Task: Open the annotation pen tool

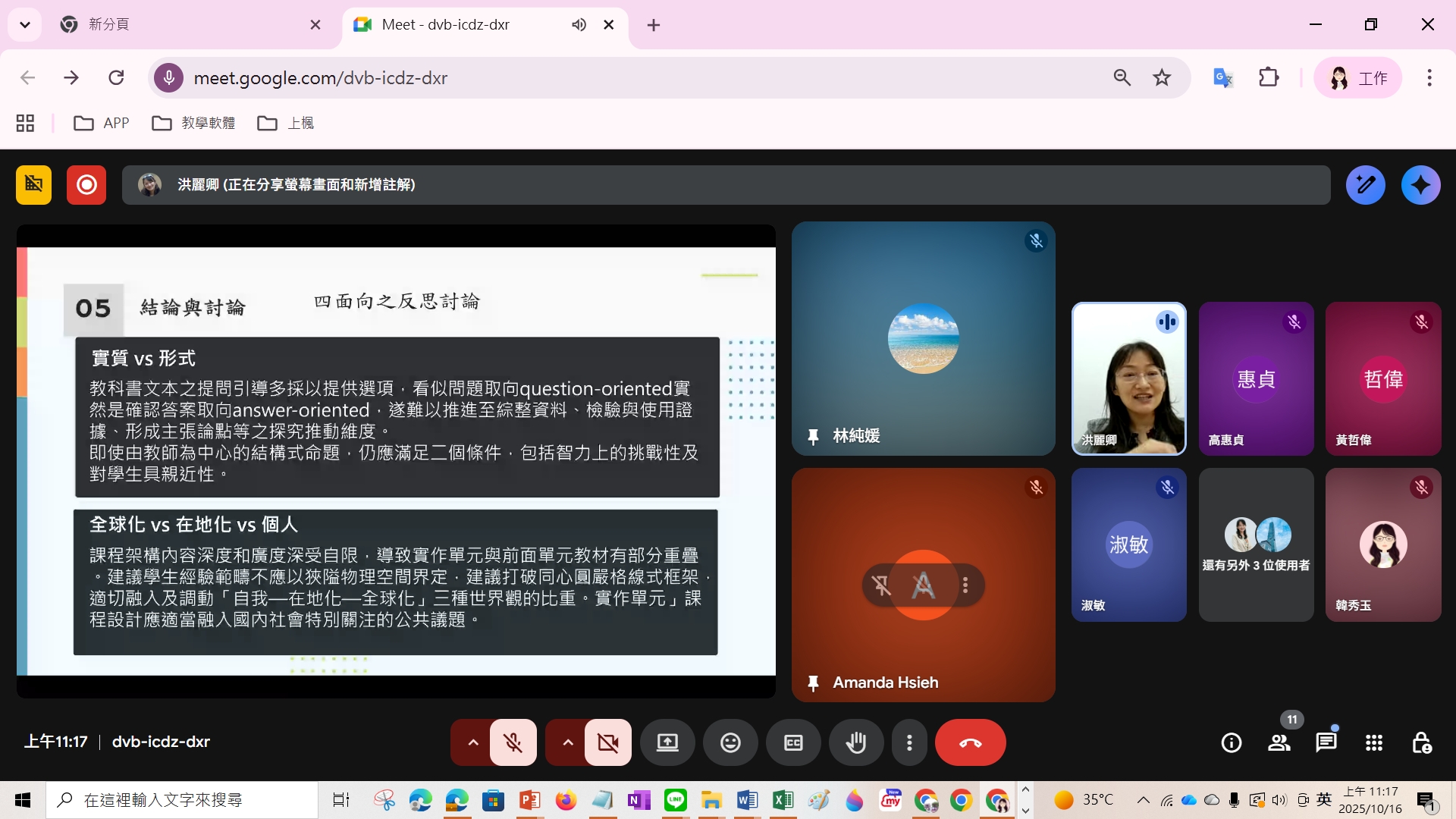Action: point(1365,185)
